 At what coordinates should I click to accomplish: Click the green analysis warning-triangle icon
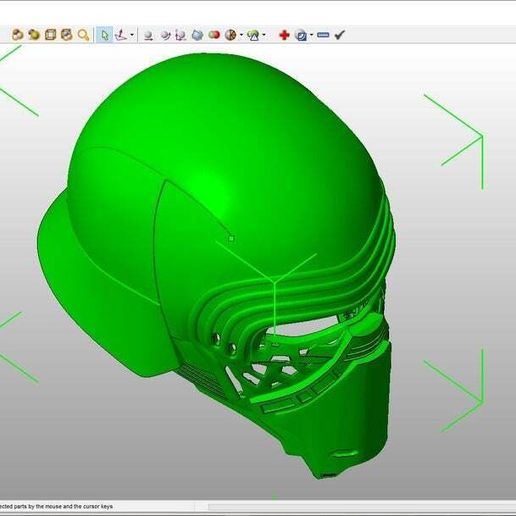pos(253,35)
